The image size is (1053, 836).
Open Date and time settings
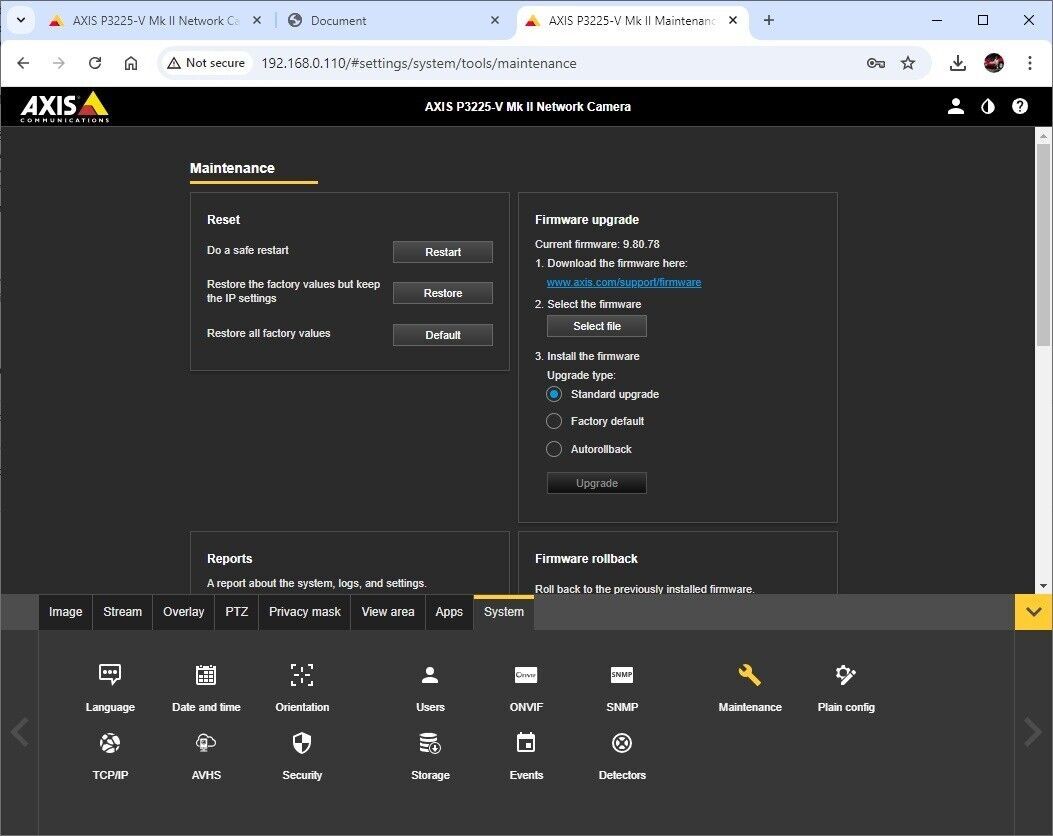click(x=205, y=674)
